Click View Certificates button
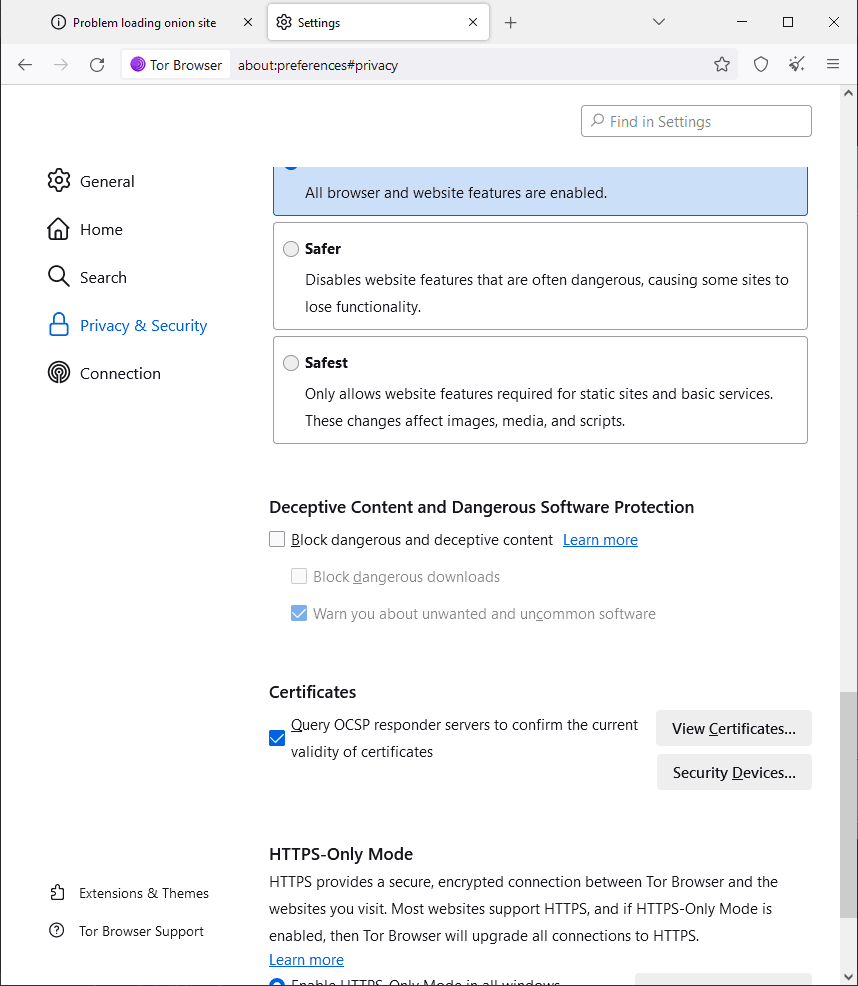This screenshot has height=986, width=858. coord(733,728)
